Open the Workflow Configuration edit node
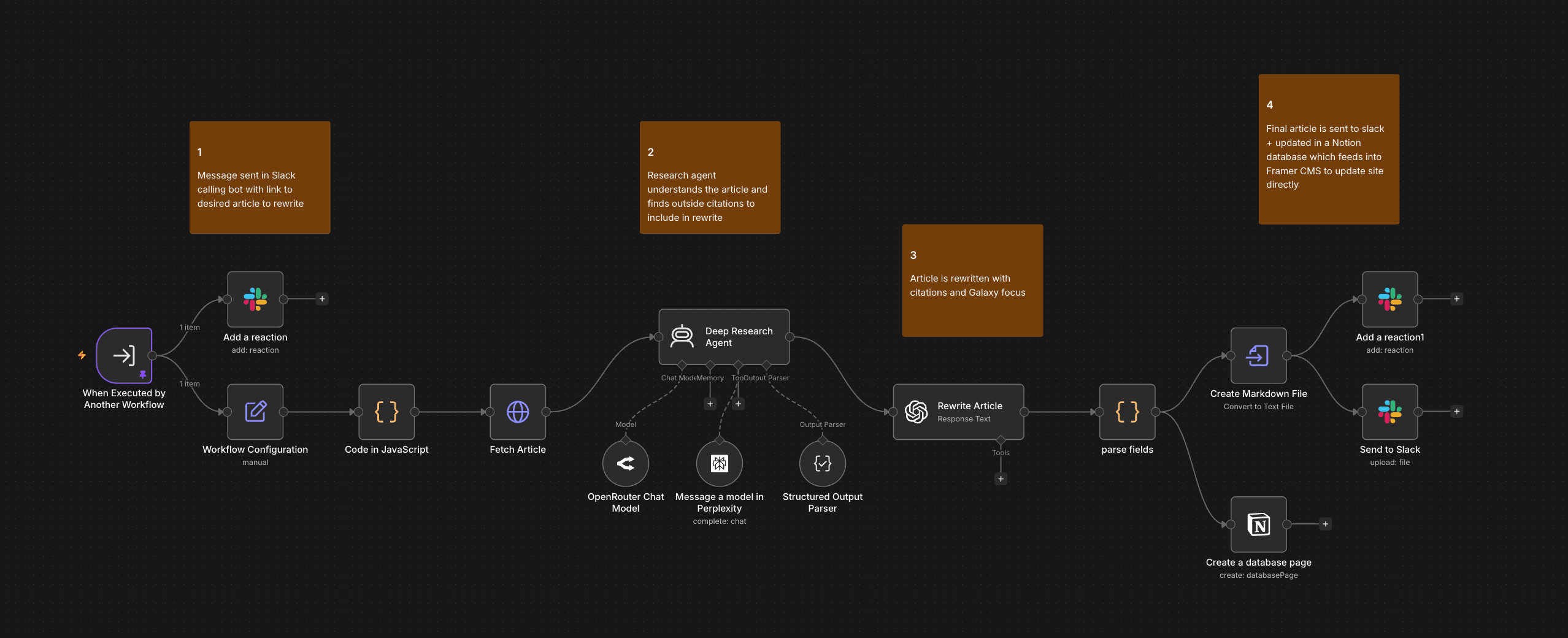This screenshot has height=638, width=1568. [x=255, y=412]
